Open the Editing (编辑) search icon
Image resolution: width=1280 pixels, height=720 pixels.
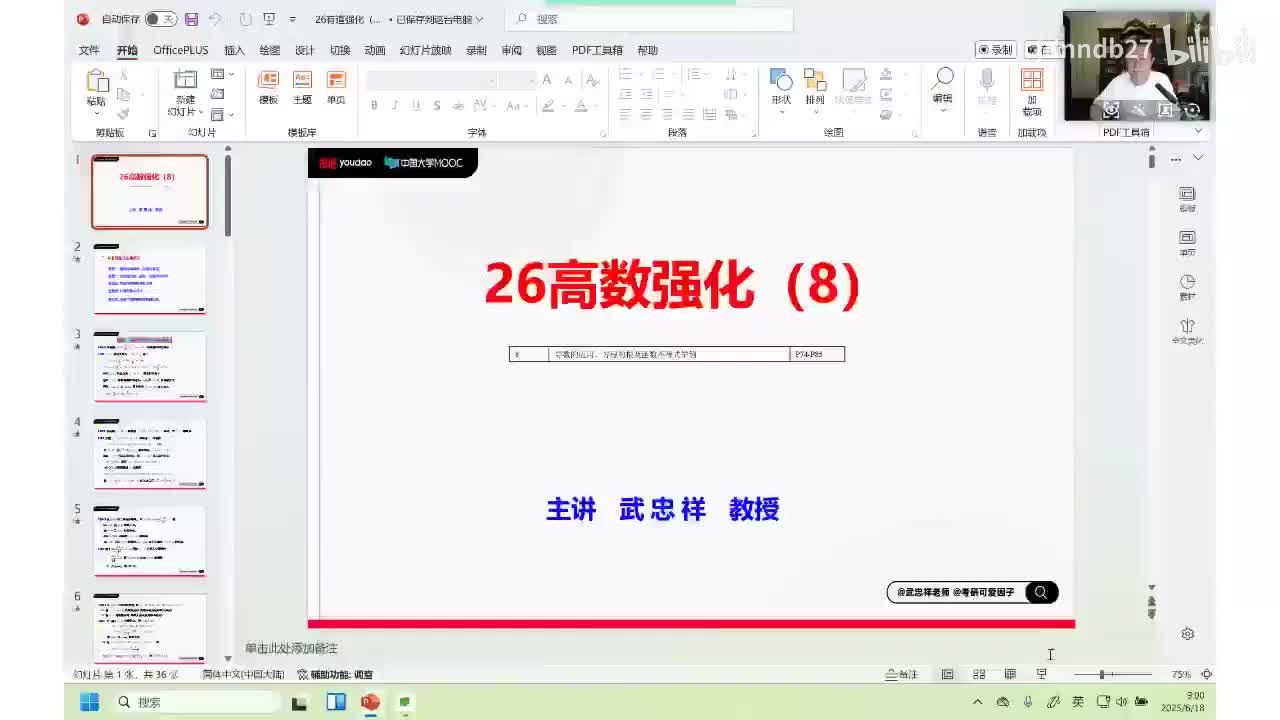coord(942,88)
